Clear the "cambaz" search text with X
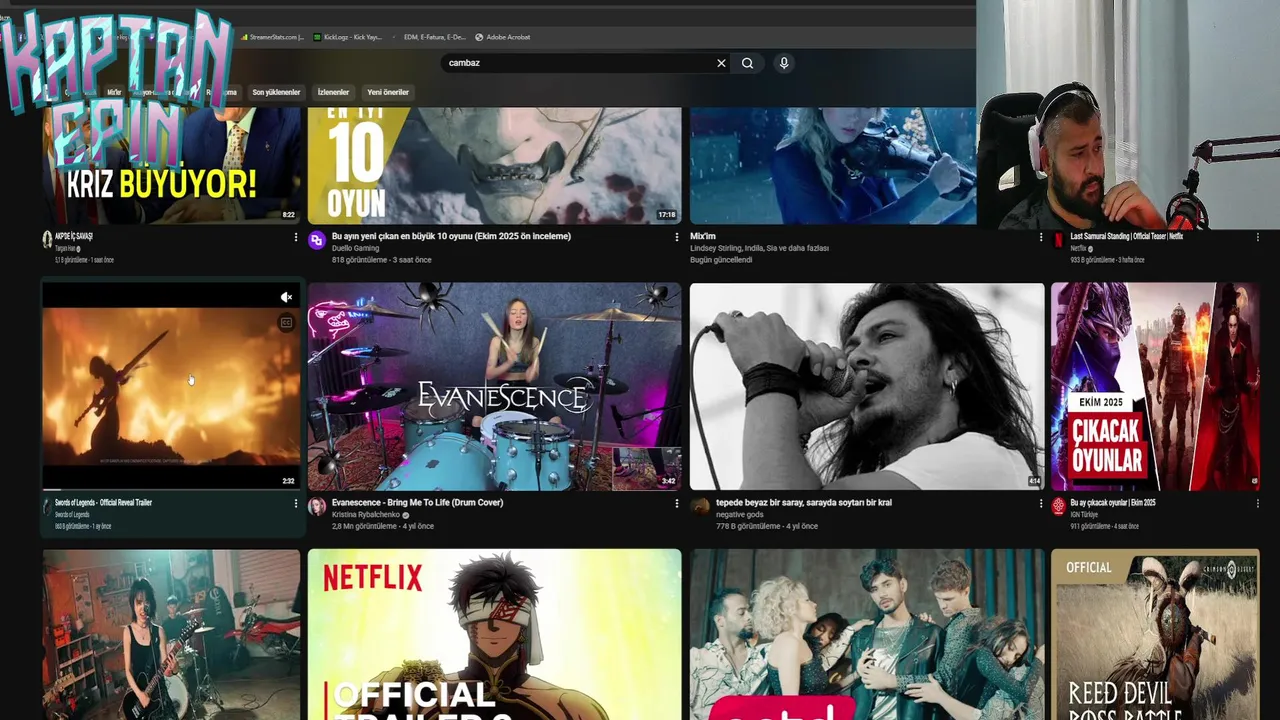This screenshot has height=720, width=1280. (x=721, y=63)
